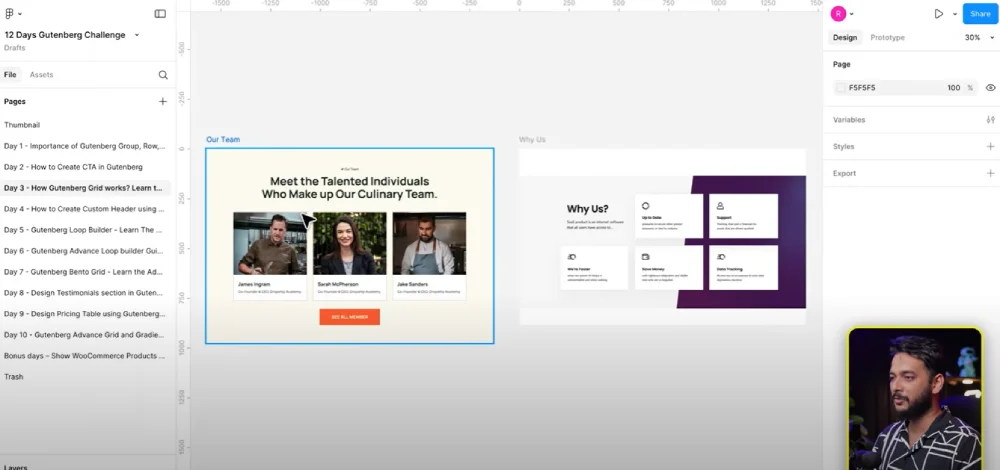Screen dimensions: 1000x470
Task: Click the James Ingram name text
Action: (254, 284)
